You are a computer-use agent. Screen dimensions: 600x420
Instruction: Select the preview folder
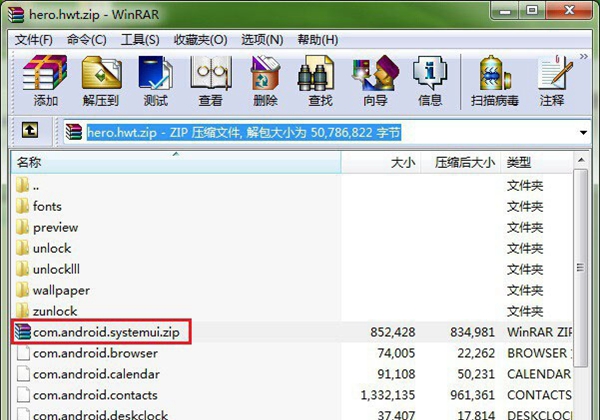(x=292, y=228)
